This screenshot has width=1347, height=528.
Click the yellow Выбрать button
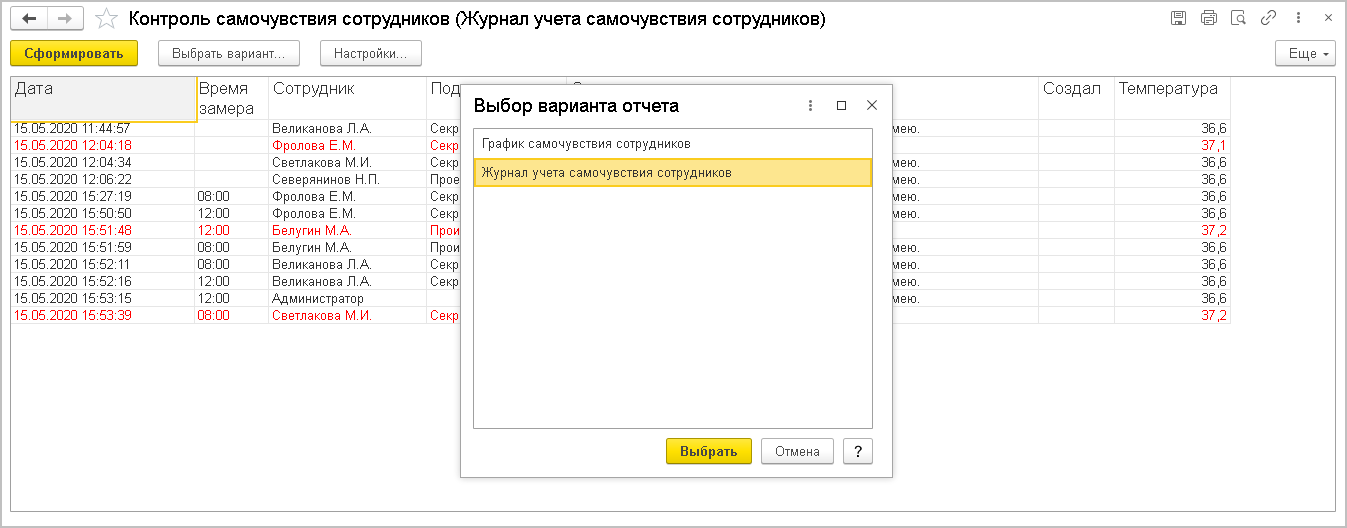pos(708,451)
